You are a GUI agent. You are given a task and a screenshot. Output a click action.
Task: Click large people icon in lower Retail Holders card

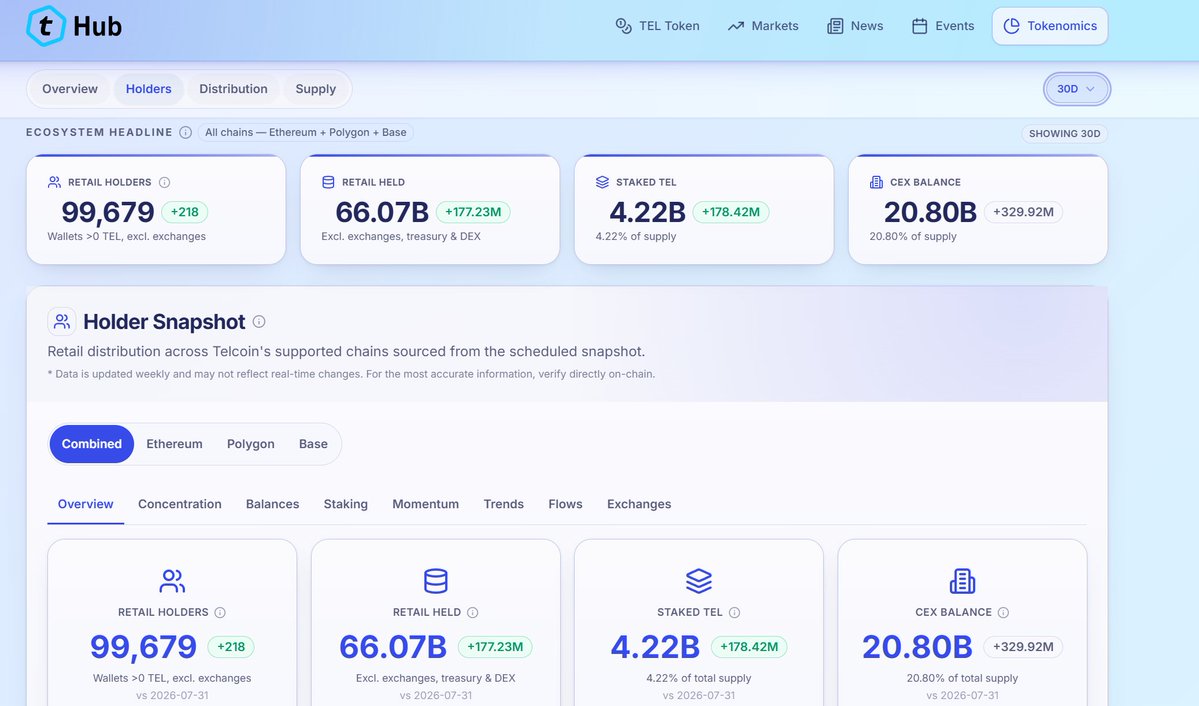tap(172, 581)
